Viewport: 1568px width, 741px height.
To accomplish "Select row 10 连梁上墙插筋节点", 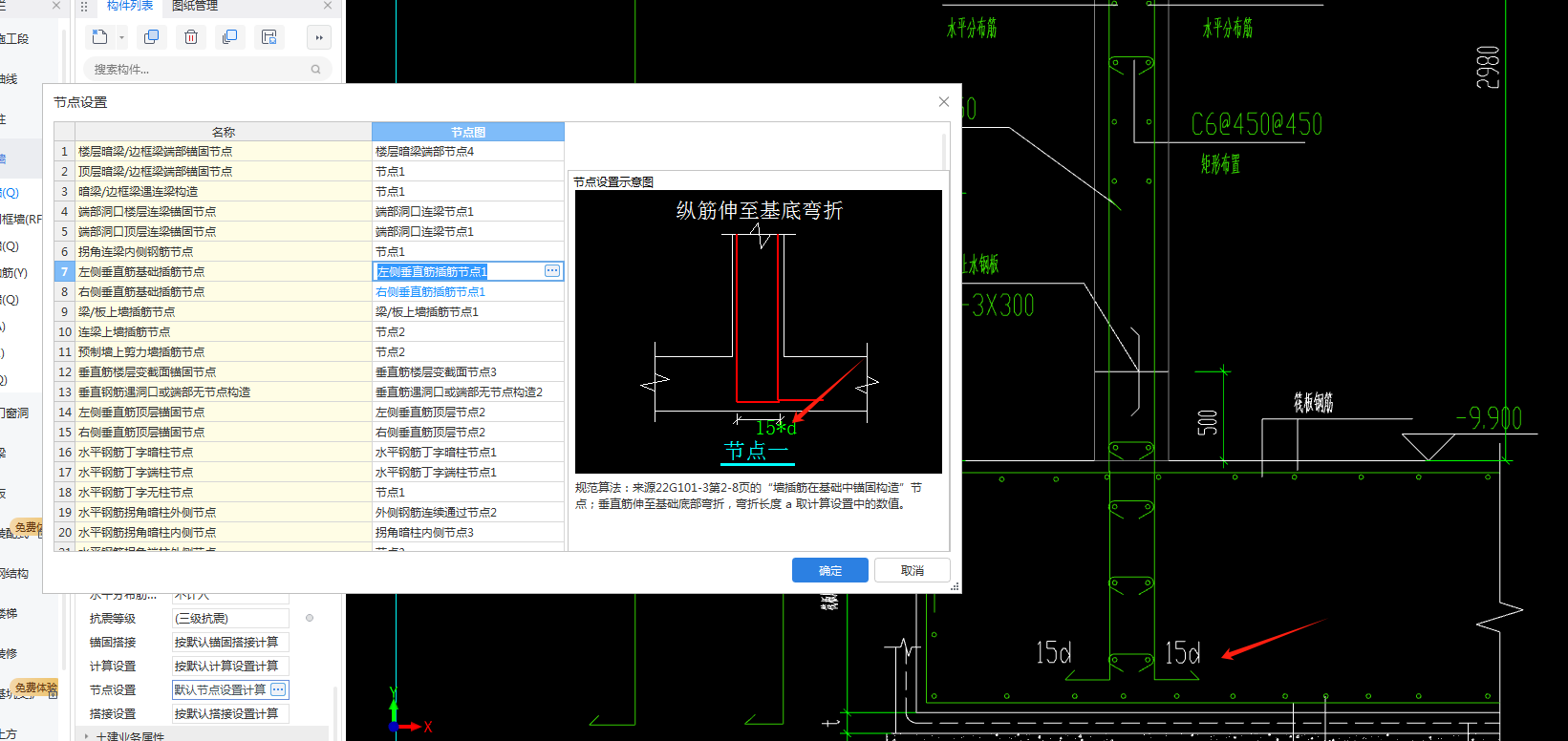I will tap(223, 331).
